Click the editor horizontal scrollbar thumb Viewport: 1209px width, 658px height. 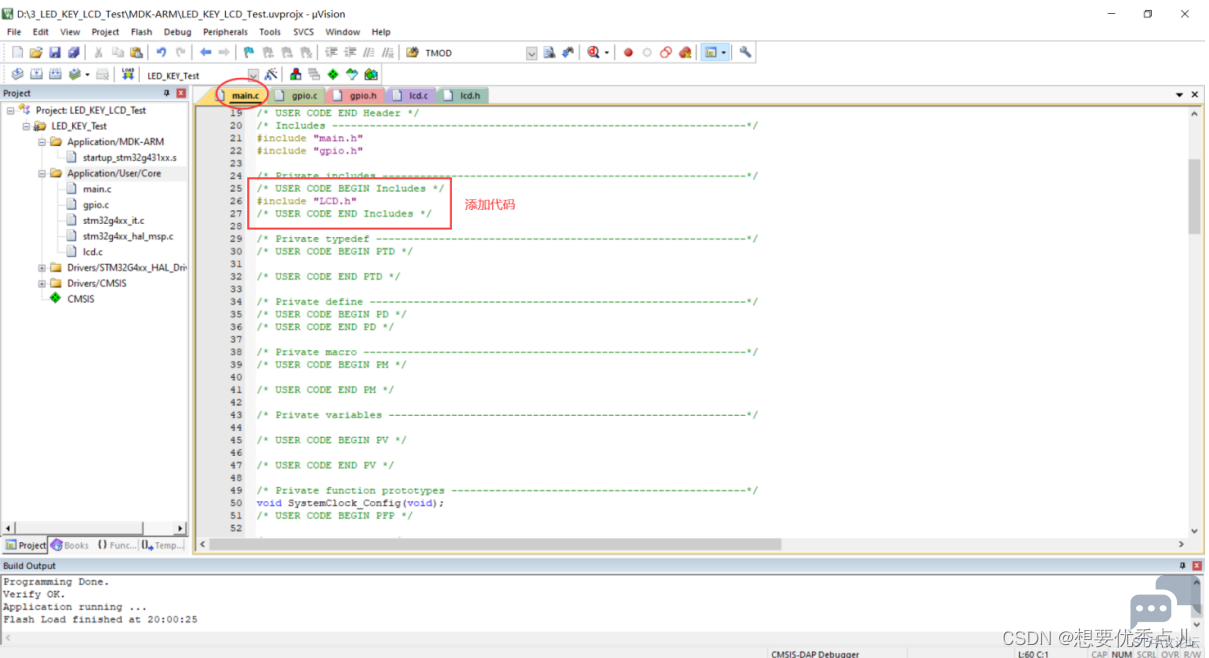(496, 545)
